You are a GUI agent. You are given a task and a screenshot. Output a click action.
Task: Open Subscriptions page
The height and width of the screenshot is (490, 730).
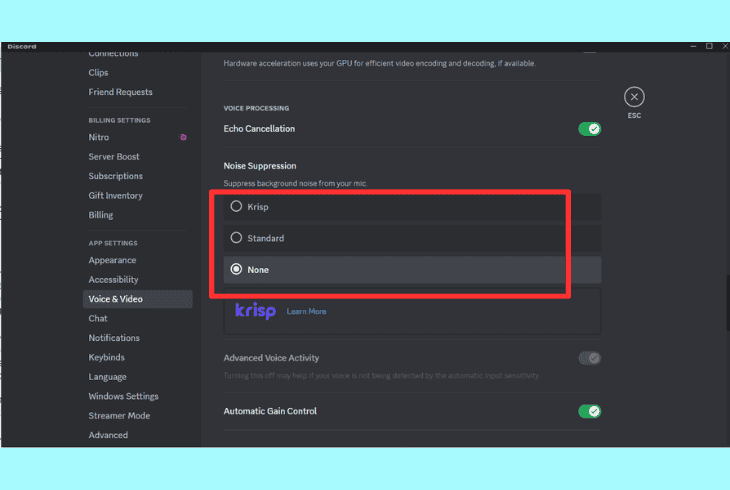[x=115, y=176]
